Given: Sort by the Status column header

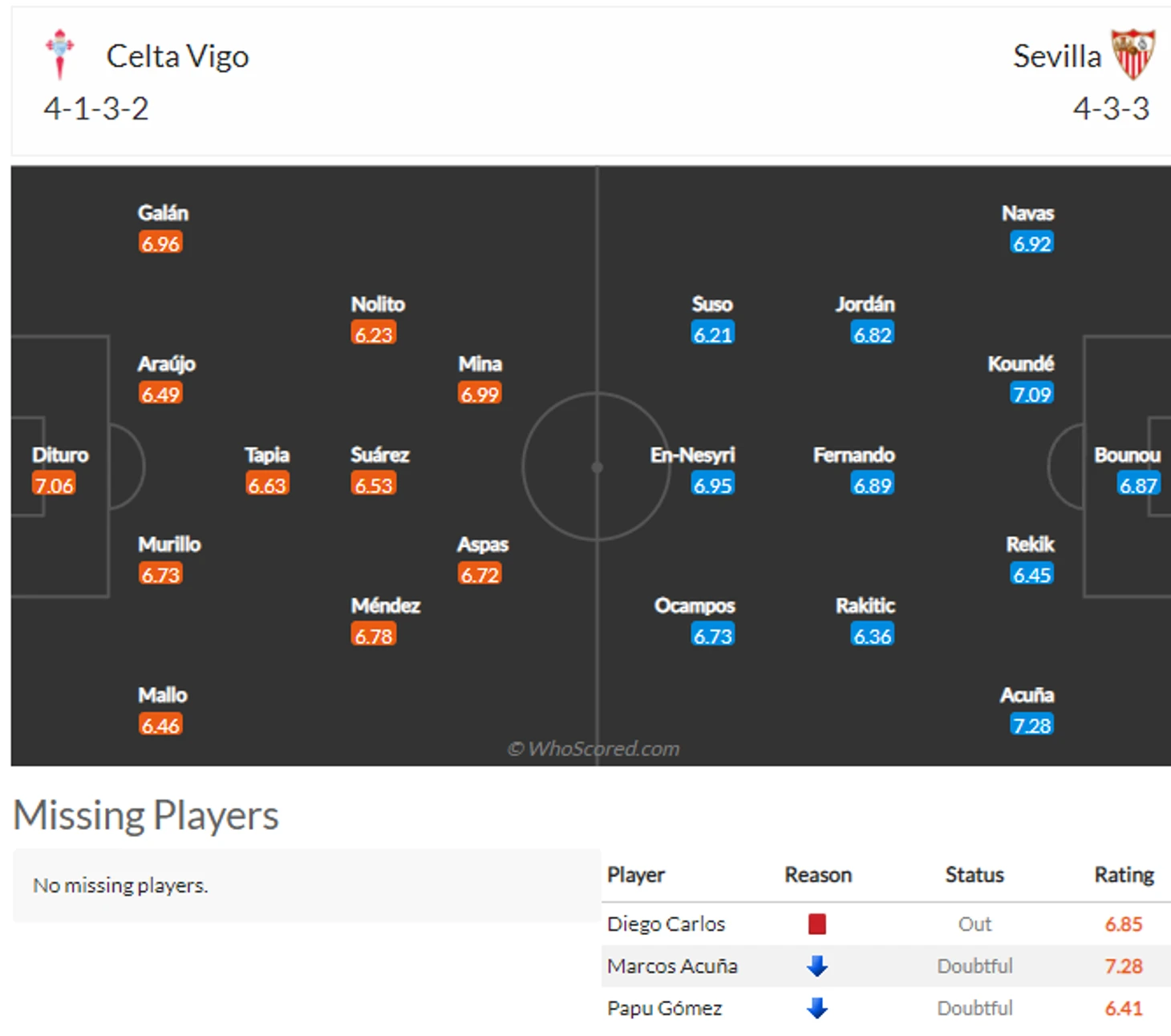Looking at the screenshot, I should coord(974,875).
